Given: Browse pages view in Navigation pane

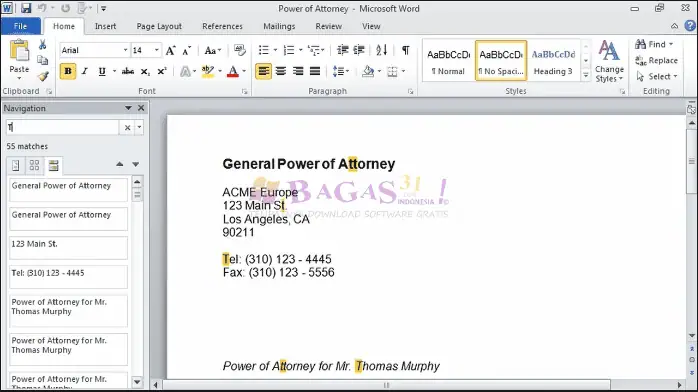Looking at the screenshot, I should coord(34,165).
